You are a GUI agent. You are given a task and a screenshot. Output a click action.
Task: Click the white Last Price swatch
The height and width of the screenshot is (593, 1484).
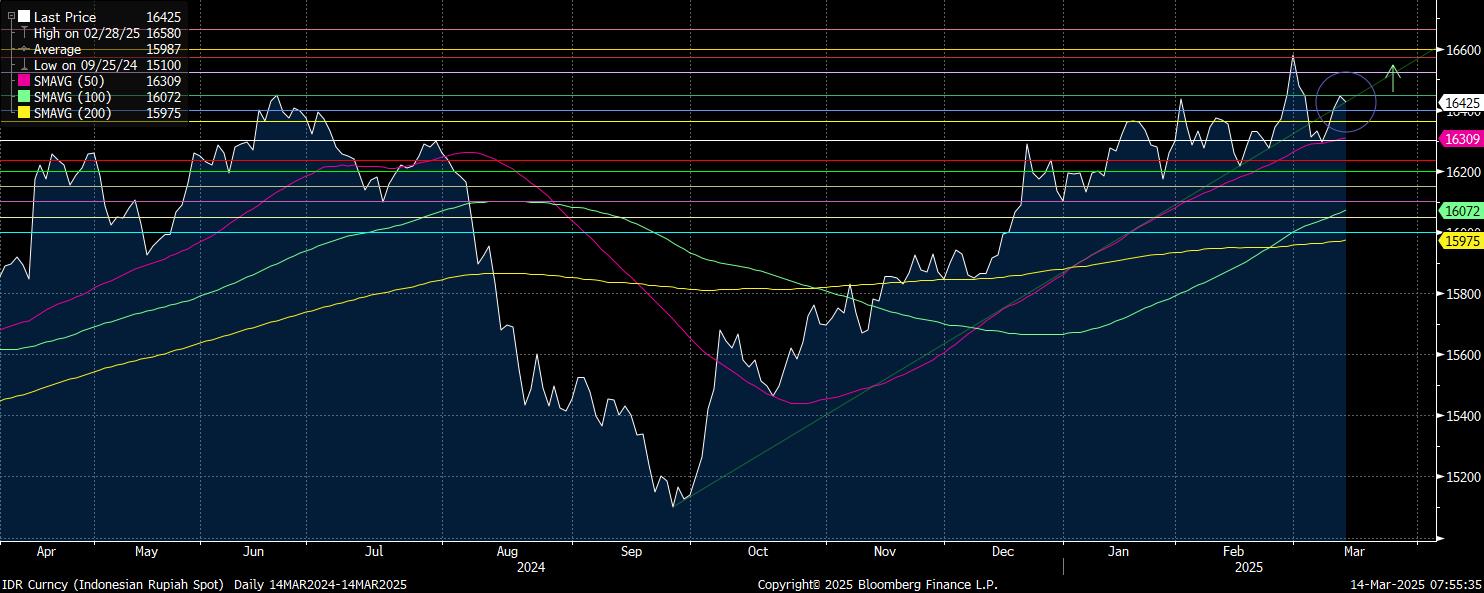(25, 17)
